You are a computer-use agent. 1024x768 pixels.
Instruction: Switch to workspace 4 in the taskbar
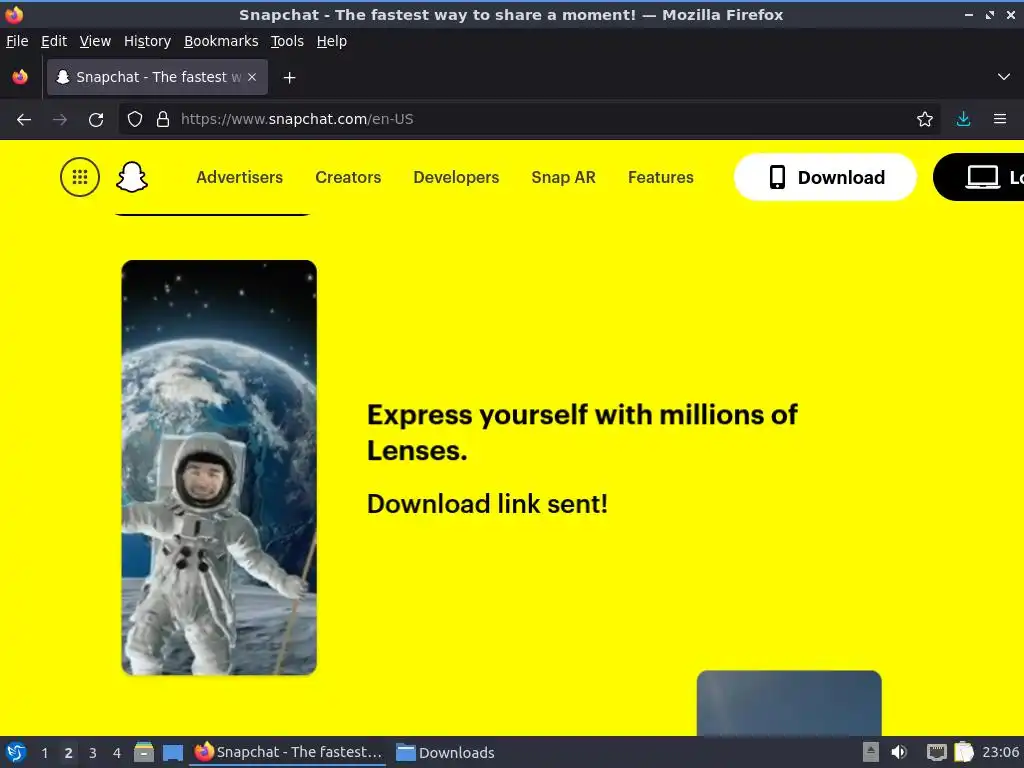[117, 753]
